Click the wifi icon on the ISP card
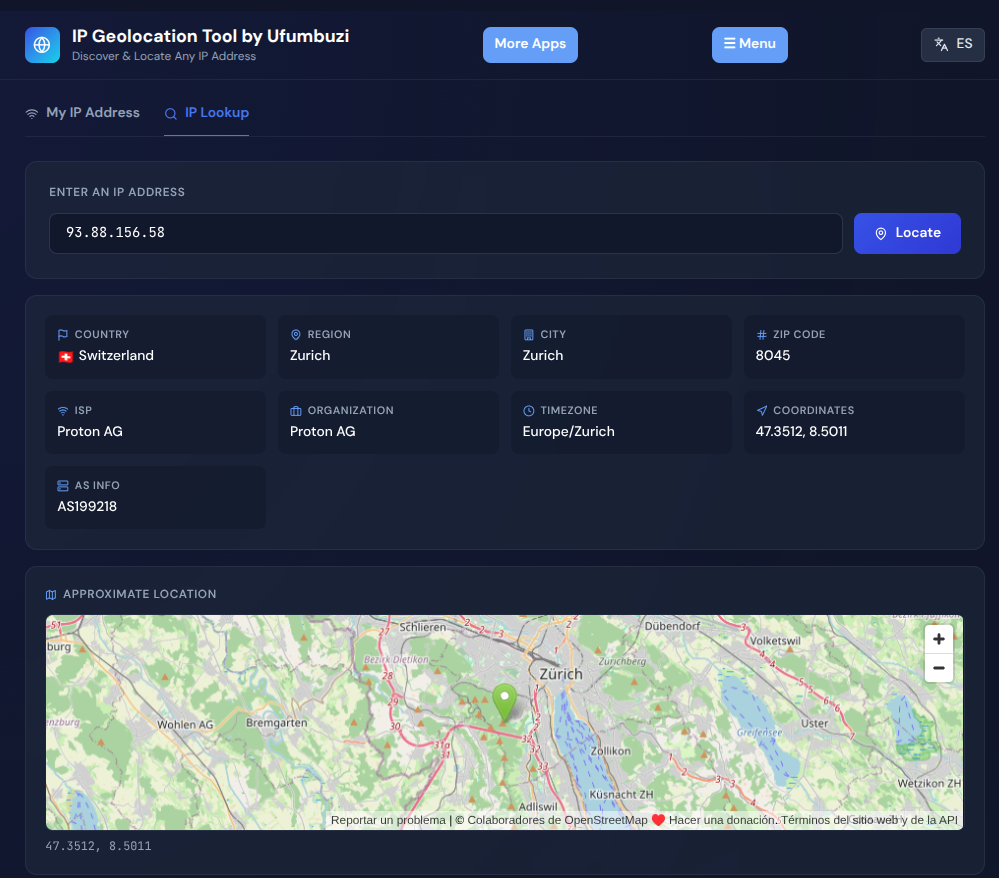The height and width of the screenshot is (878, 999). coord(61,410)
